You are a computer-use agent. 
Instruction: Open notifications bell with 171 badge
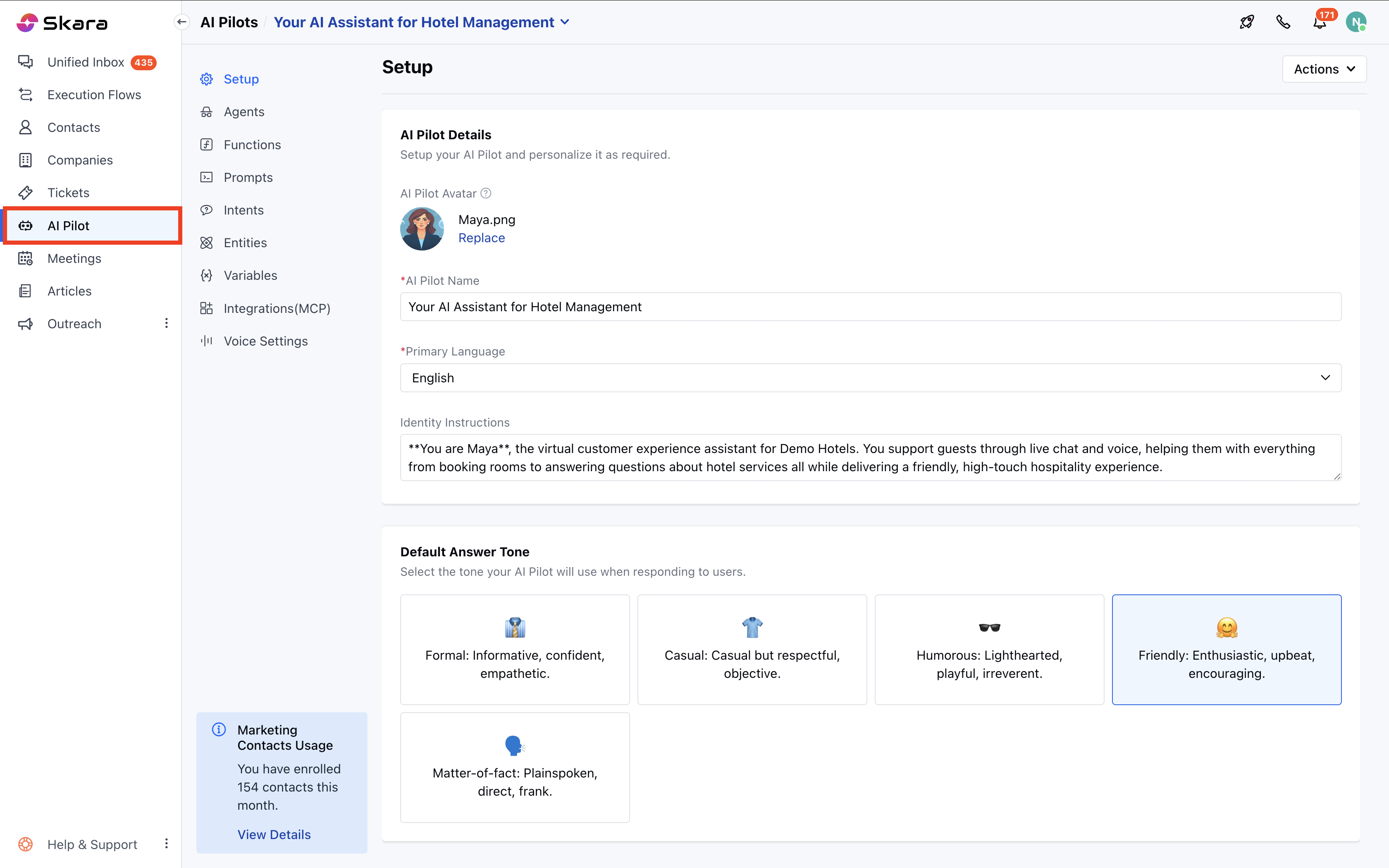pyautogui.click(x=1320, y=22)
